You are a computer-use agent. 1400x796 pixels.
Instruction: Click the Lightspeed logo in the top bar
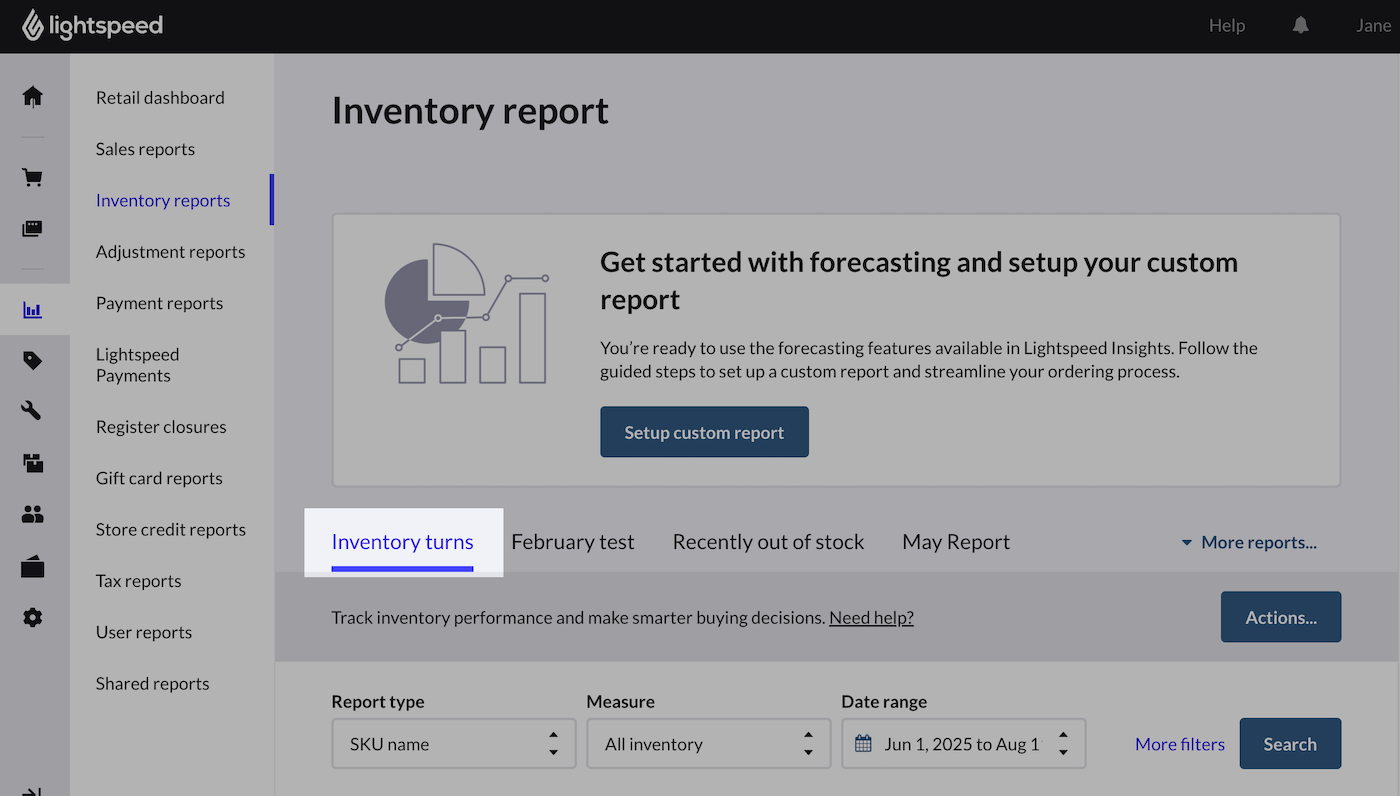tap(92, 25)
